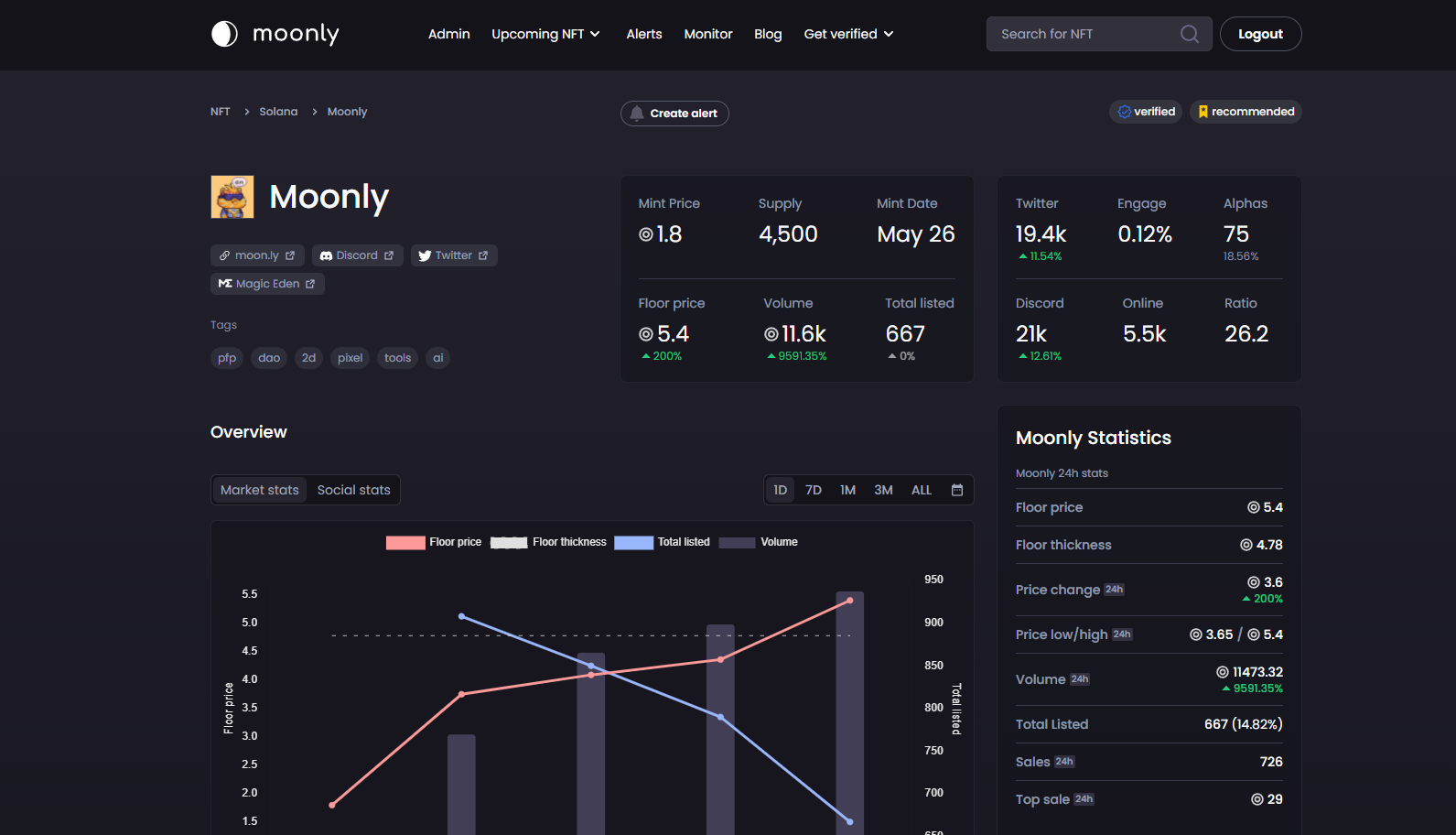The width and height of the screenshot is (1456, 835).
Task: Select the dao tag
Action: [x=269, y=358]
